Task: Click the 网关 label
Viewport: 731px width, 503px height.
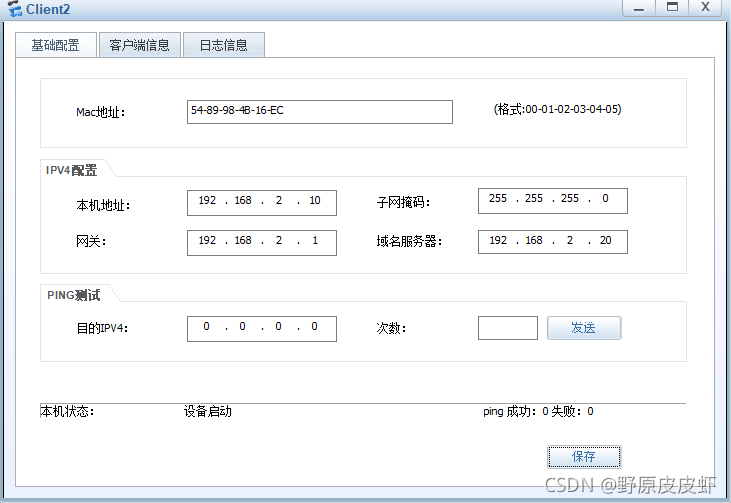Action: [91, 241]
